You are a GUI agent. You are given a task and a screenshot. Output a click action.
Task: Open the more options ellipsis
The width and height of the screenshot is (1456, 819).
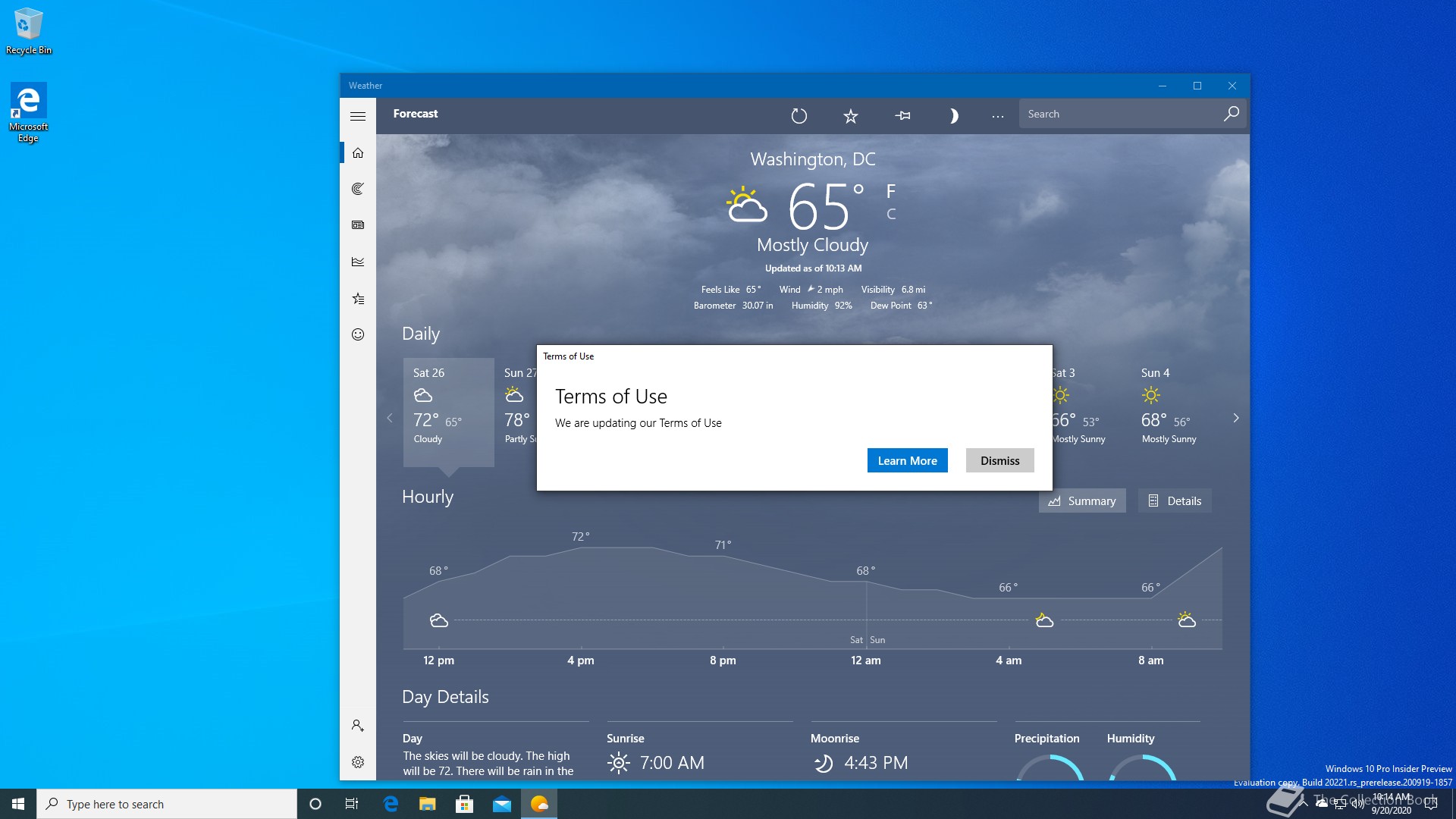[x=998, y=116]
